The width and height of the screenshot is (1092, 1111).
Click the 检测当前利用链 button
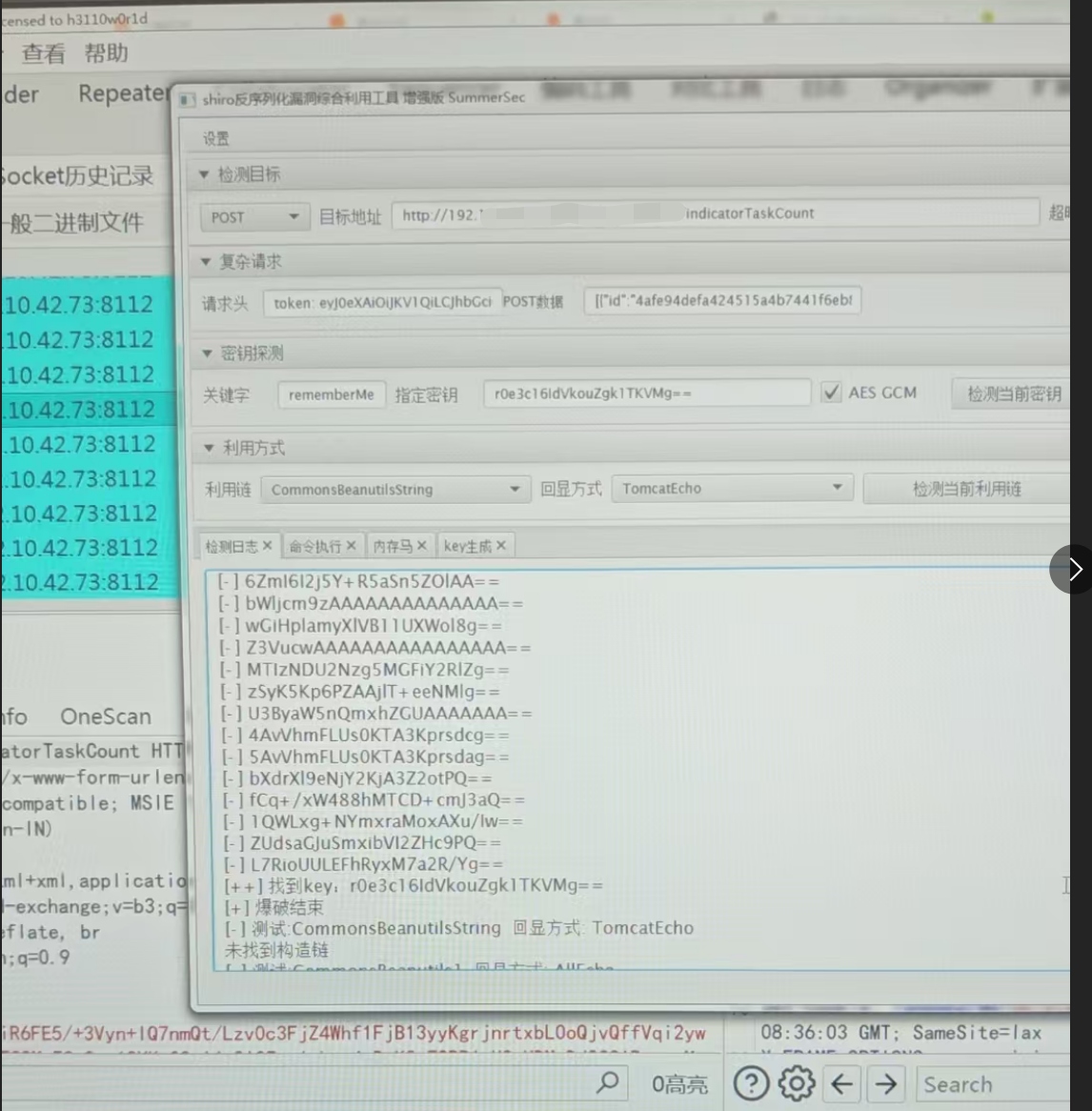pyautogui.click(x=966, y=489)
